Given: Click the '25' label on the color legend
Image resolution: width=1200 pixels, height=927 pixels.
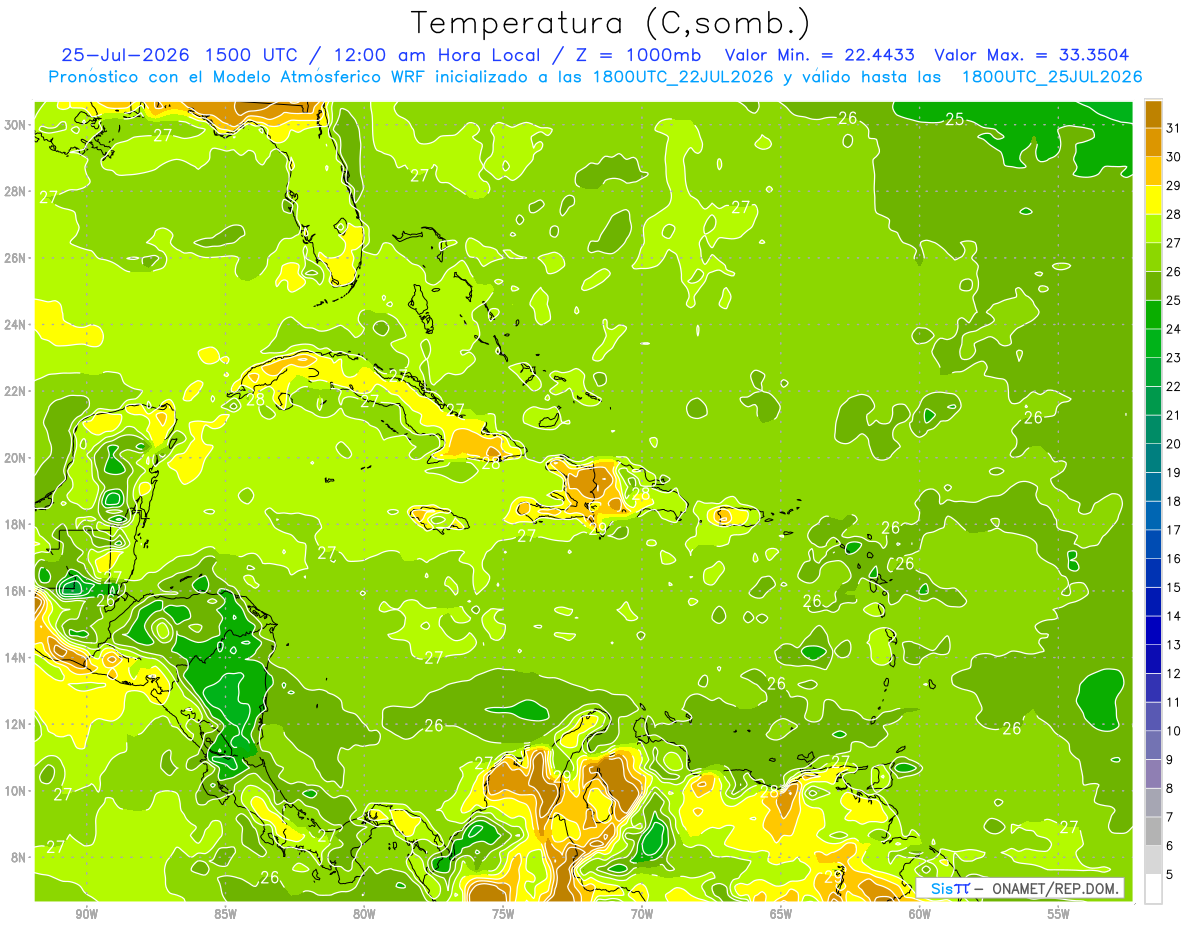Looking at the screenshot, I should (x=1174, y=300).
